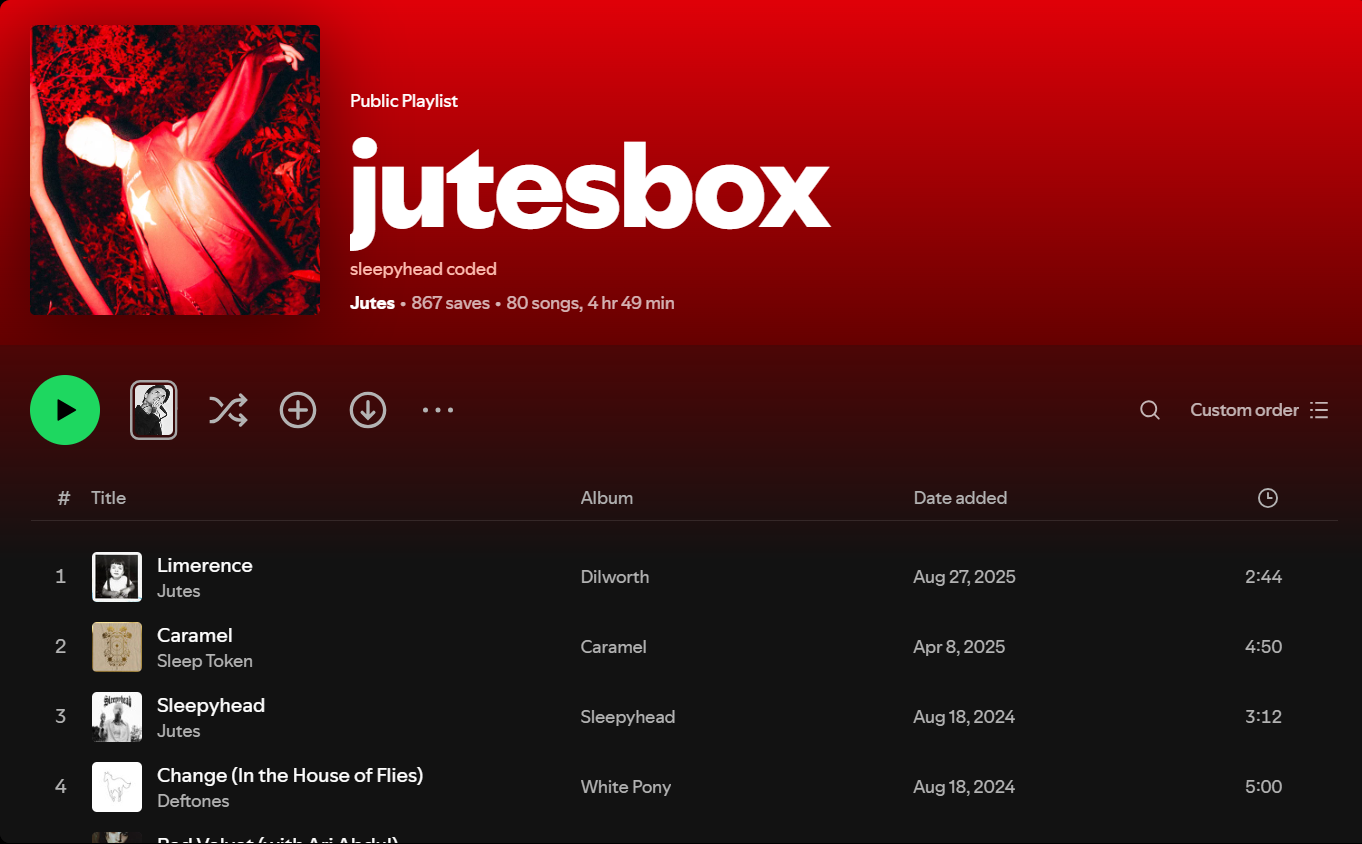Sort by duration clock icon

pos(1267,498)
